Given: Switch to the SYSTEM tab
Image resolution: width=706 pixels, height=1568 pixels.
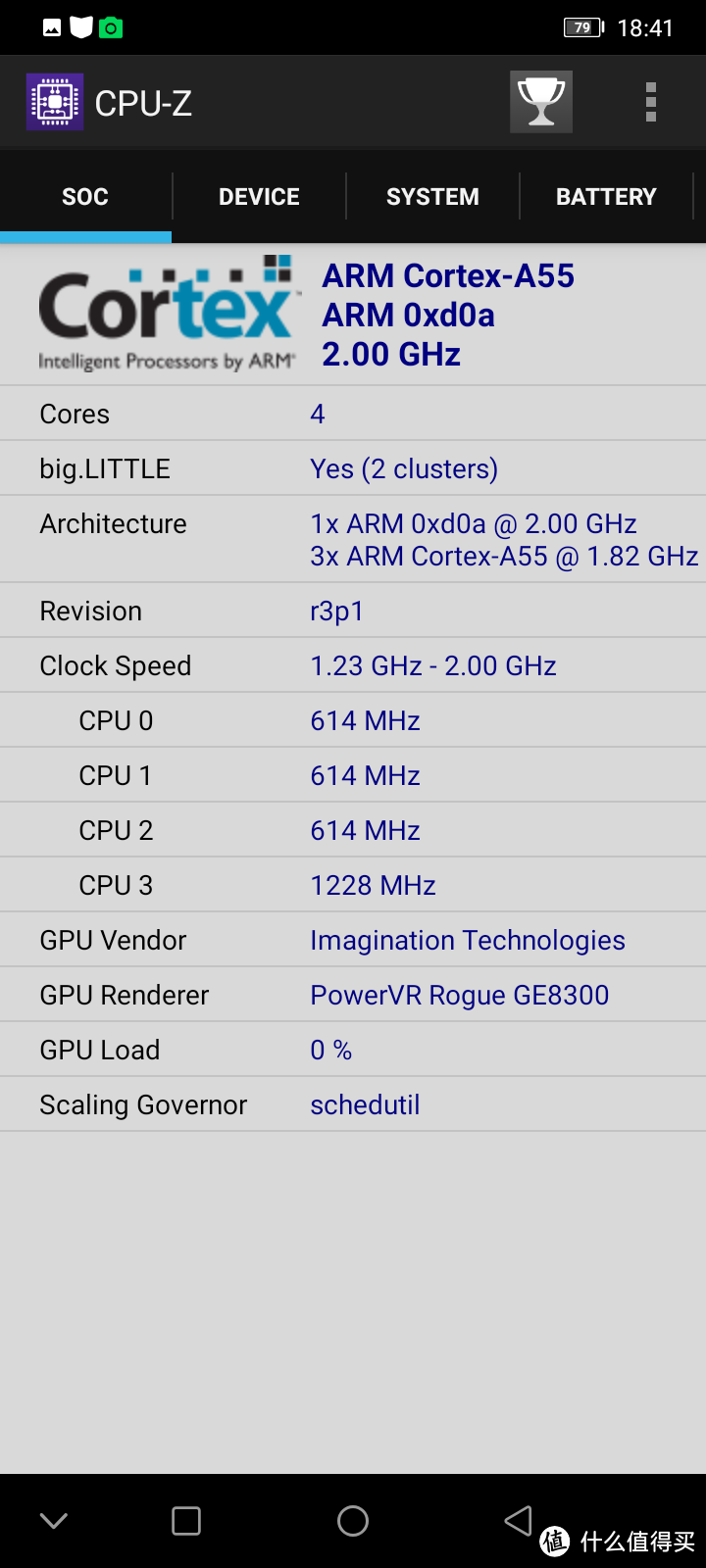Looking at the screenshot, I should click(x=432, y=197).
